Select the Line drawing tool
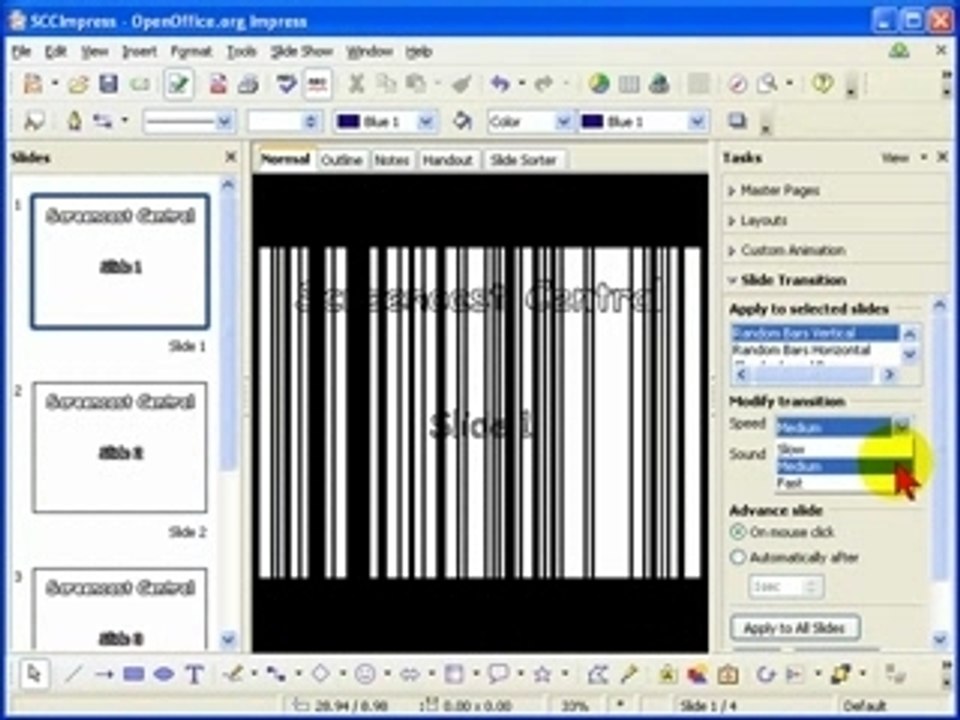The image size is (960, 720). 73,674
